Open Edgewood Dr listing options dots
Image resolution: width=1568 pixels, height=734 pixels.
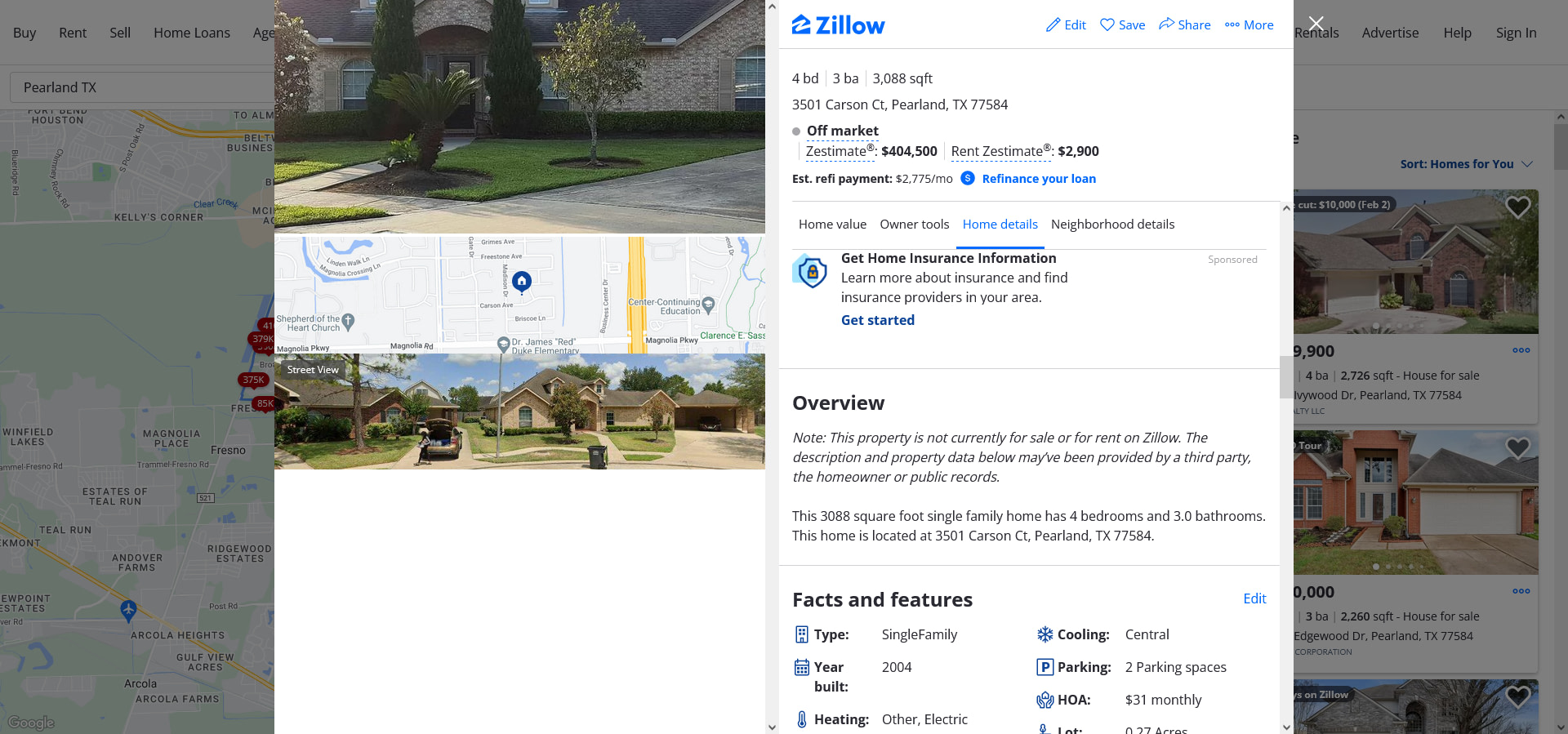1521,591
